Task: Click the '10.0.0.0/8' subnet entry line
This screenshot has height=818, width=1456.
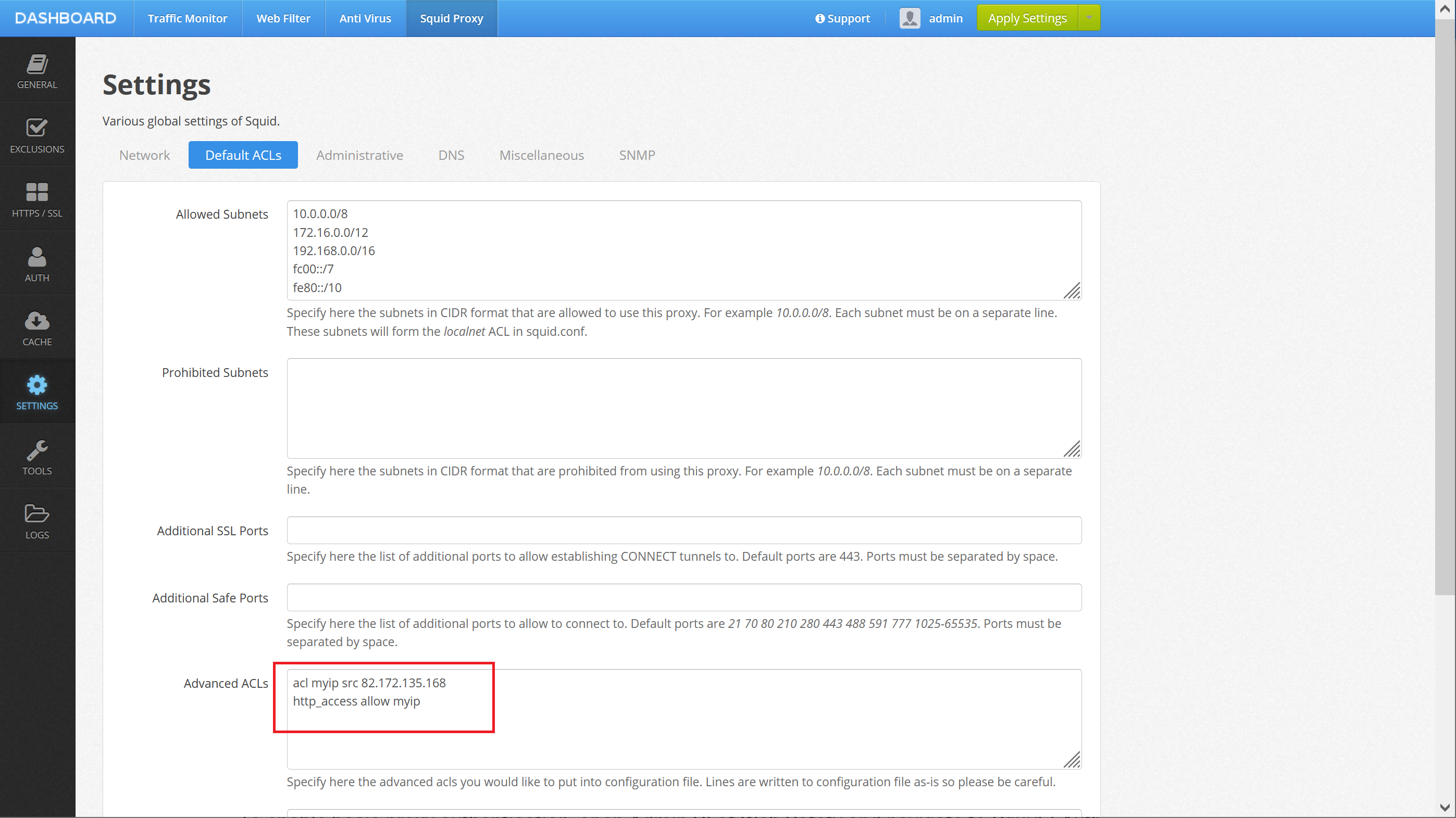Action: (x=320, y=213)
